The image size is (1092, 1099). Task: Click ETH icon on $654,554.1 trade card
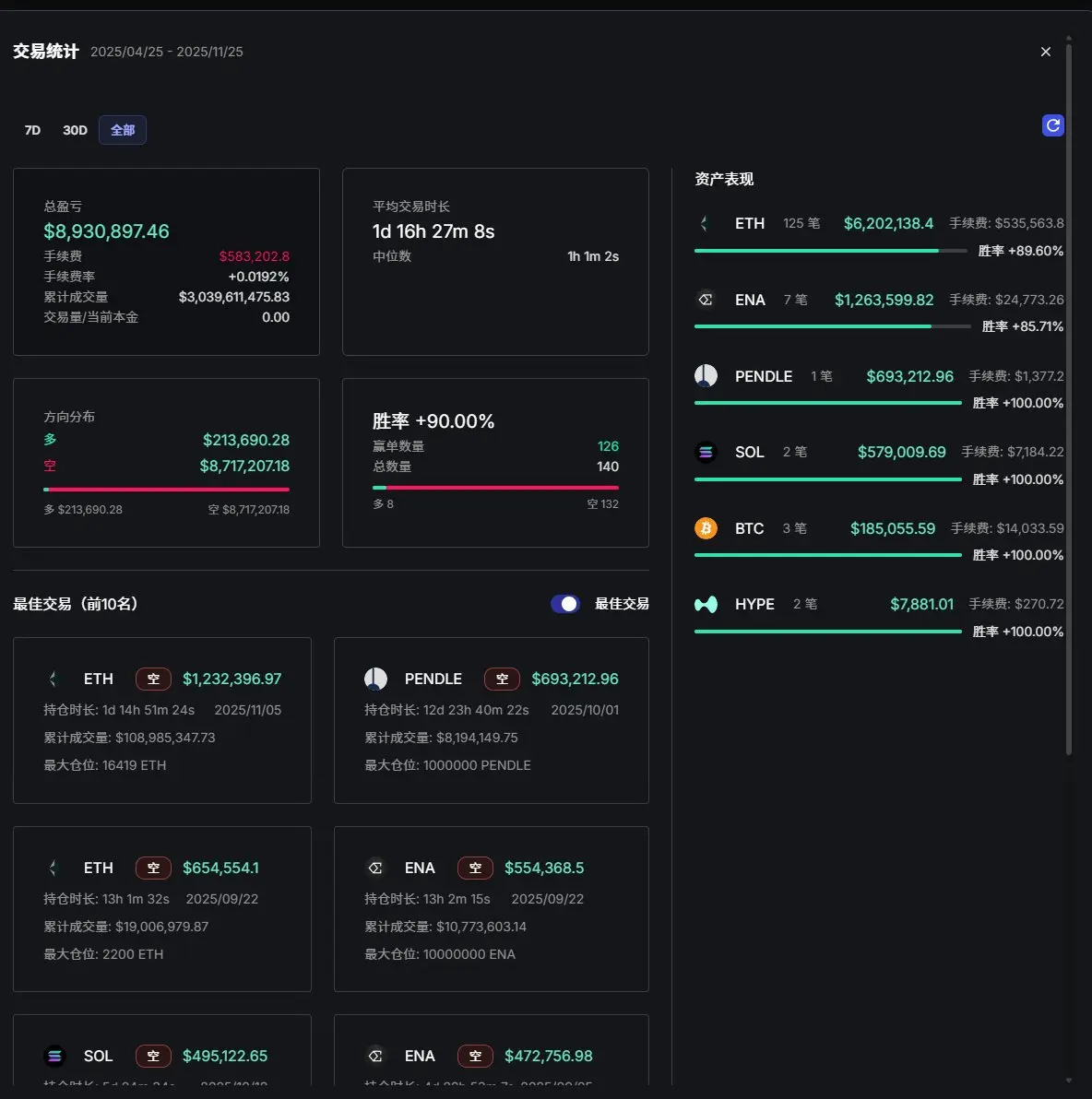click(54, 868)
